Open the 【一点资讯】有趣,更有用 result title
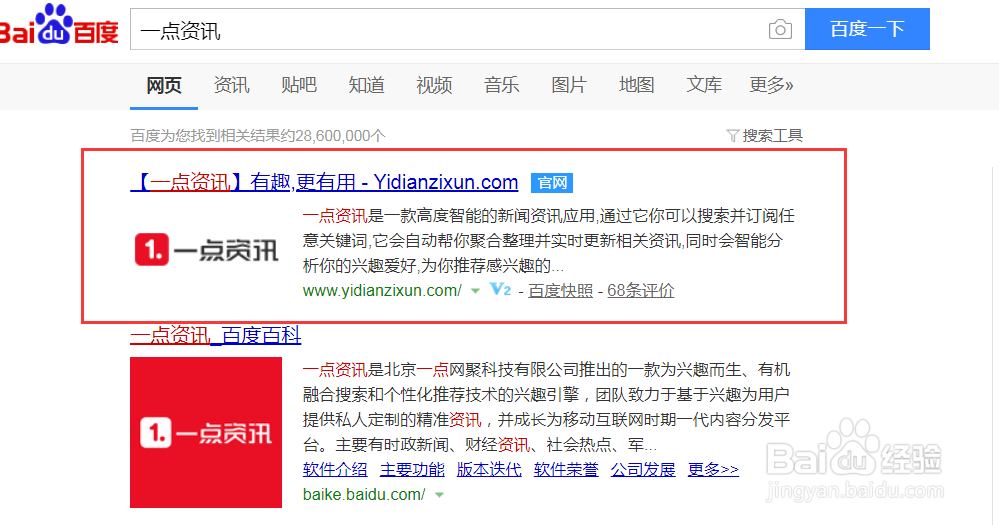 [324, 182]
